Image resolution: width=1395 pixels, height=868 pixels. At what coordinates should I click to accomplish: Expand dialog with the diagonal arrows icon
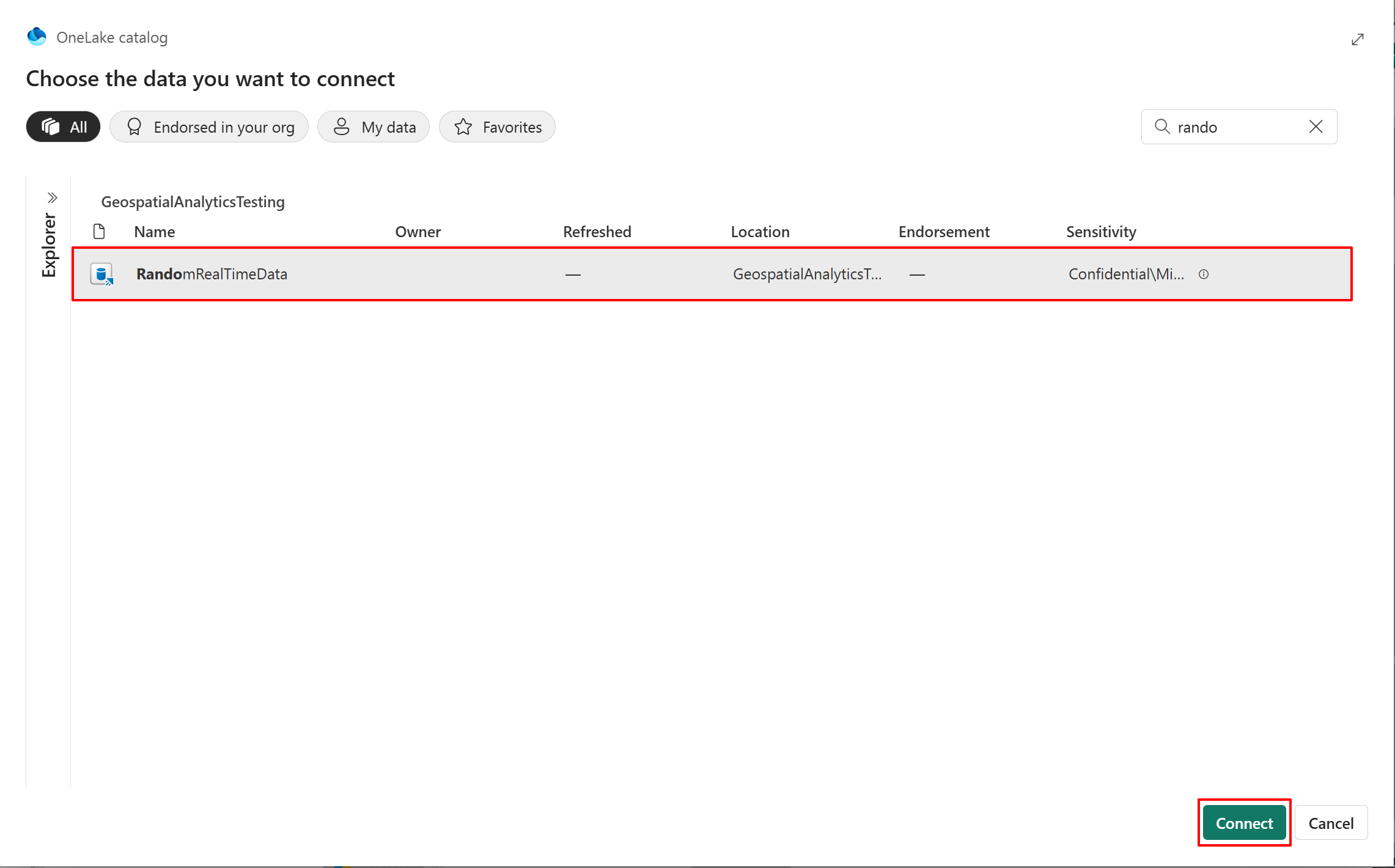tap(1357, 40)
